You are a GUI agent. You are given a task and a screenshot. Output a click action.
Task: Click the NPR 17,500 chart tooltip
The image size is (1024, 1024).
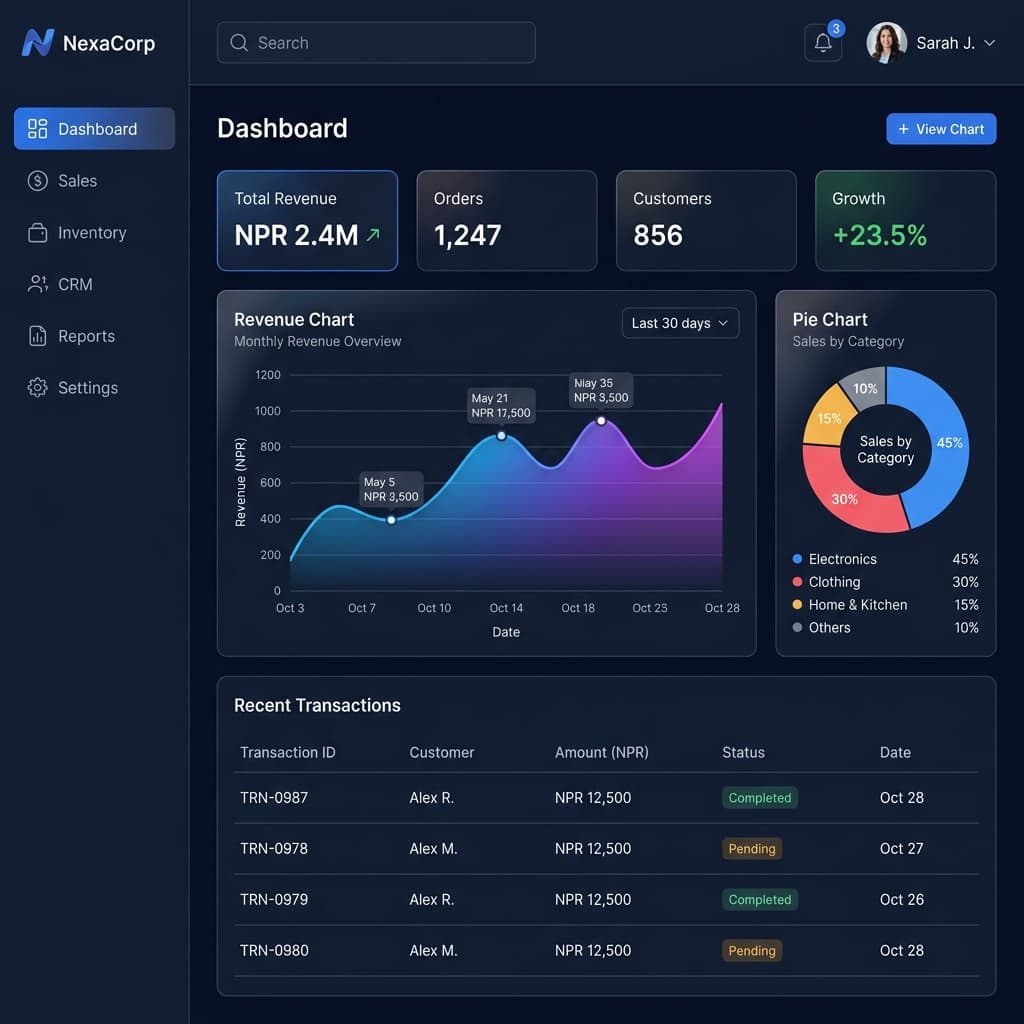[501, 406]
